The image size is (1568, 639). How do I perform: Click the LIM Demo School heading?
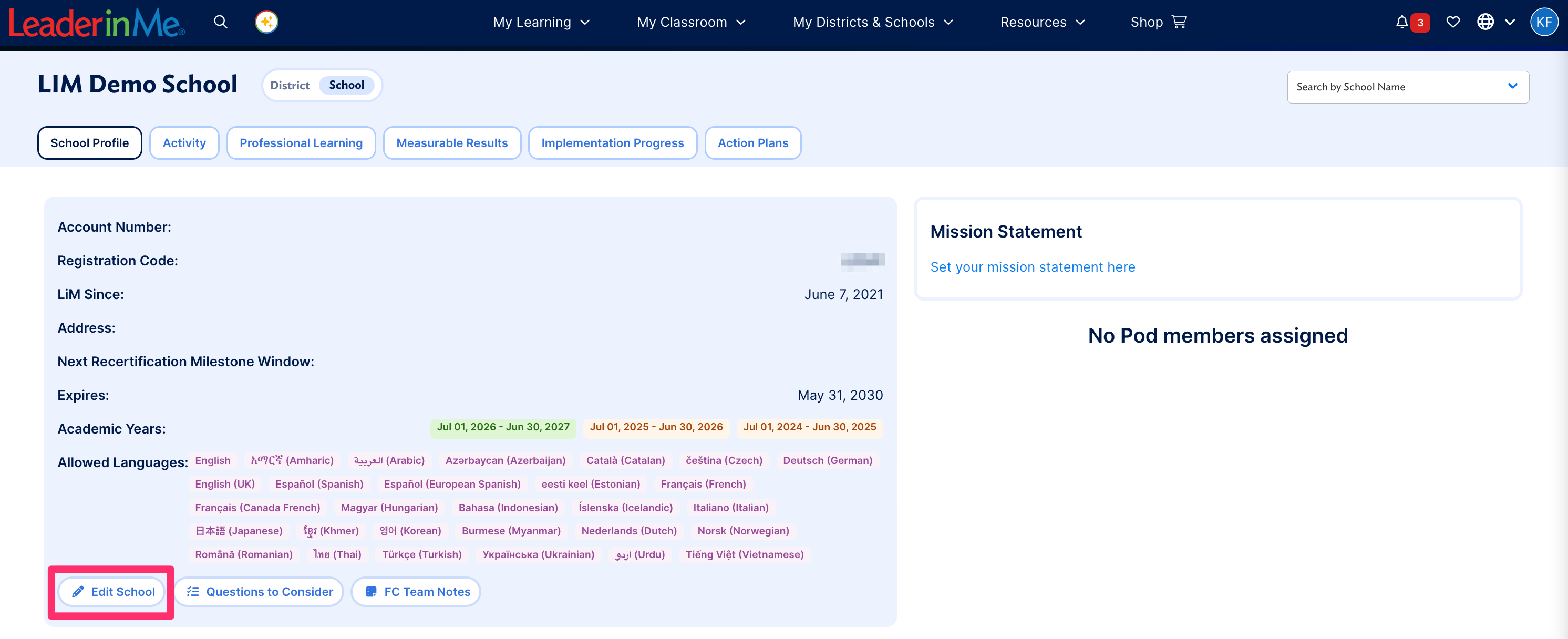(x=138, y=85)
